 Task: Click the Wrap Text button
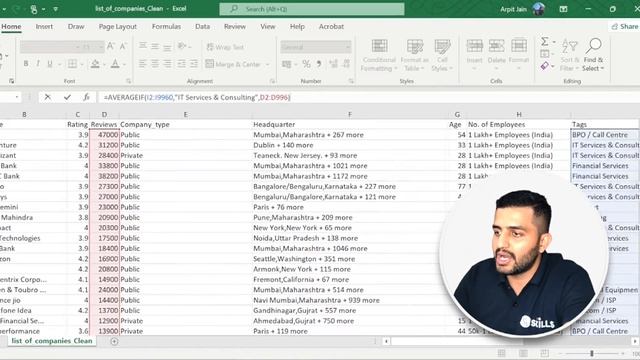point(225,47)
